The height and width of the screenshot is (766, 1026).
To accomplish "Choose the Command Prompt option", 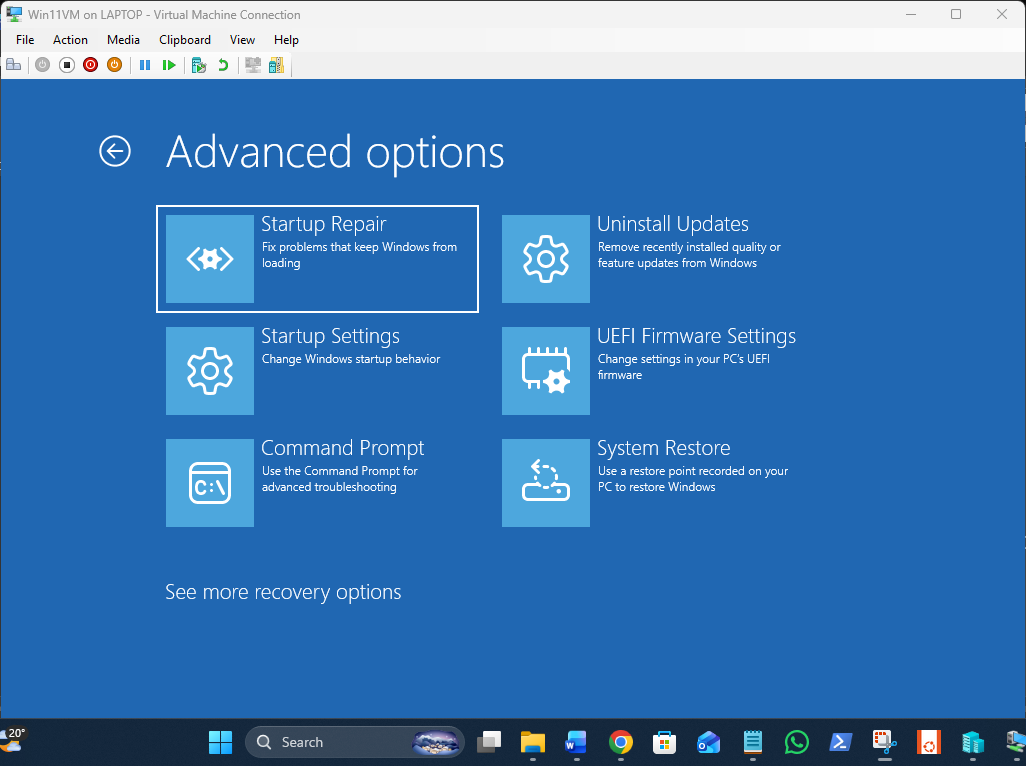I will 317,482.
